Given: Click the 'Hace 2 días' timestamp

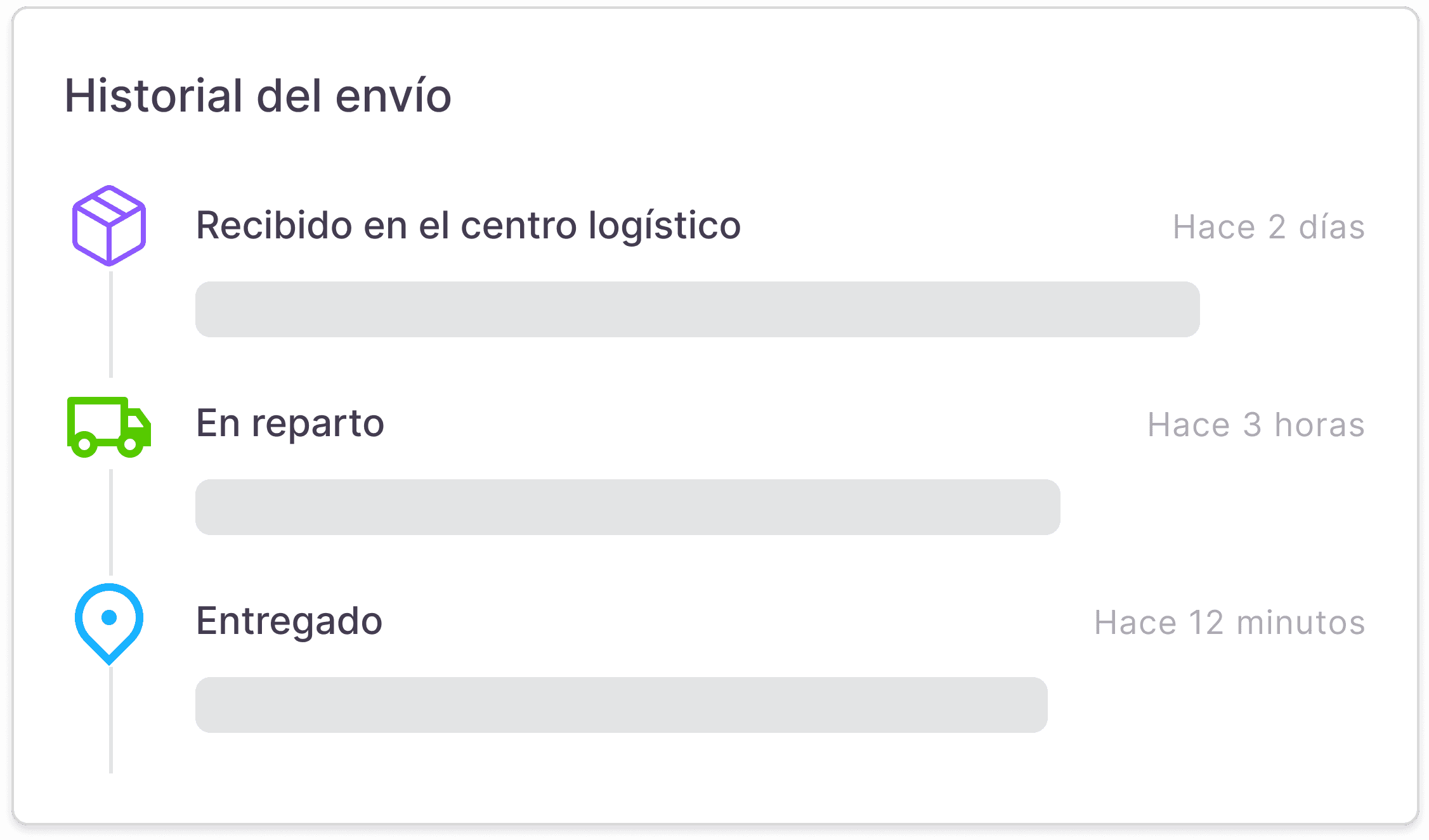Looking at the screenshot, I should pos(1269,226).
